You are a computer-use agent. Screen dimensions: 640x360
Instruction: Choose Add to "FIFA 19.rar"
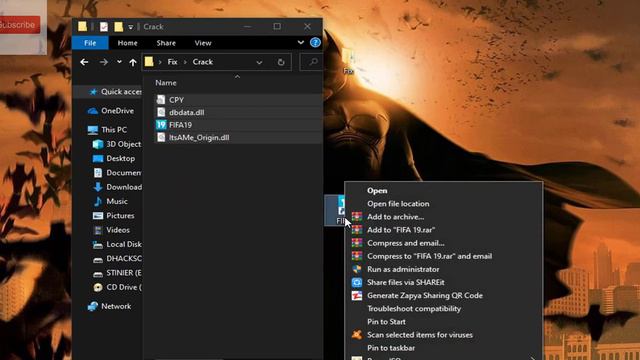[x=401, y=230]
